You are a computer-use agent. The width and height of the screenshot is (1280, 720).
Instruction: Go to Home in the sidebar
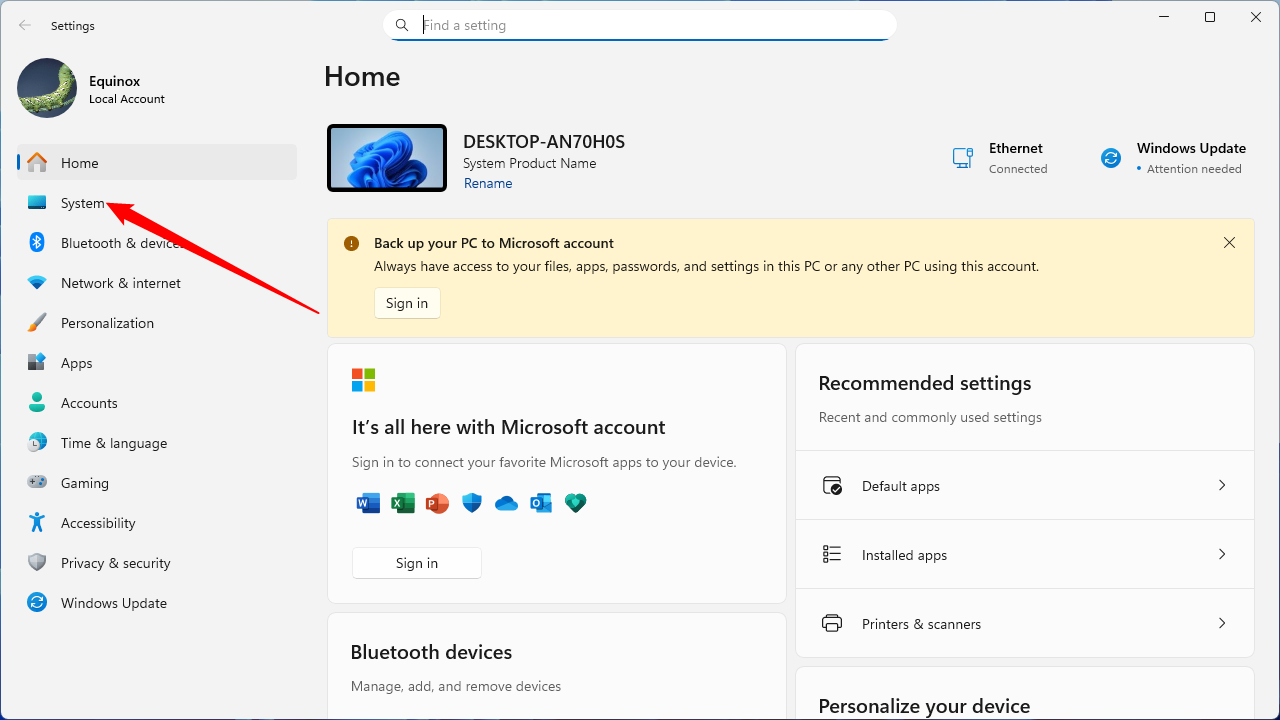tap(80, 163)
